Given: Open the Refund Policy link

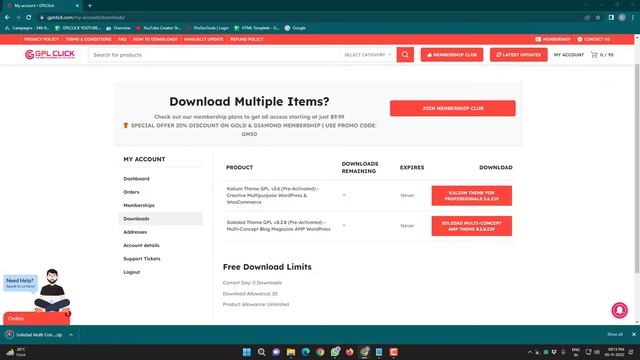Looking at the screenshot, I should point(247,39).
